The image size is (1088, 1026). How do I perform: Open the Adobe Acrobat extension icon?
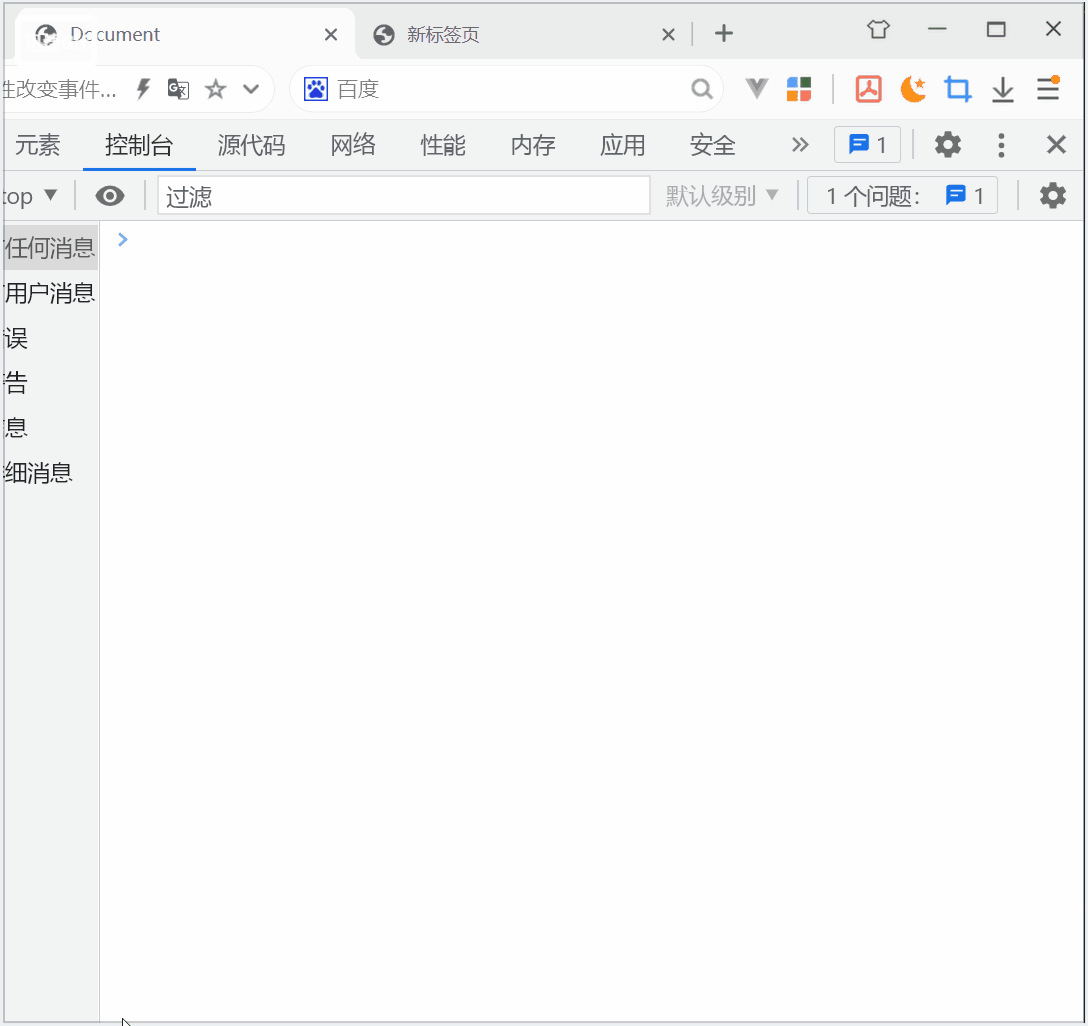coord(867,89)
